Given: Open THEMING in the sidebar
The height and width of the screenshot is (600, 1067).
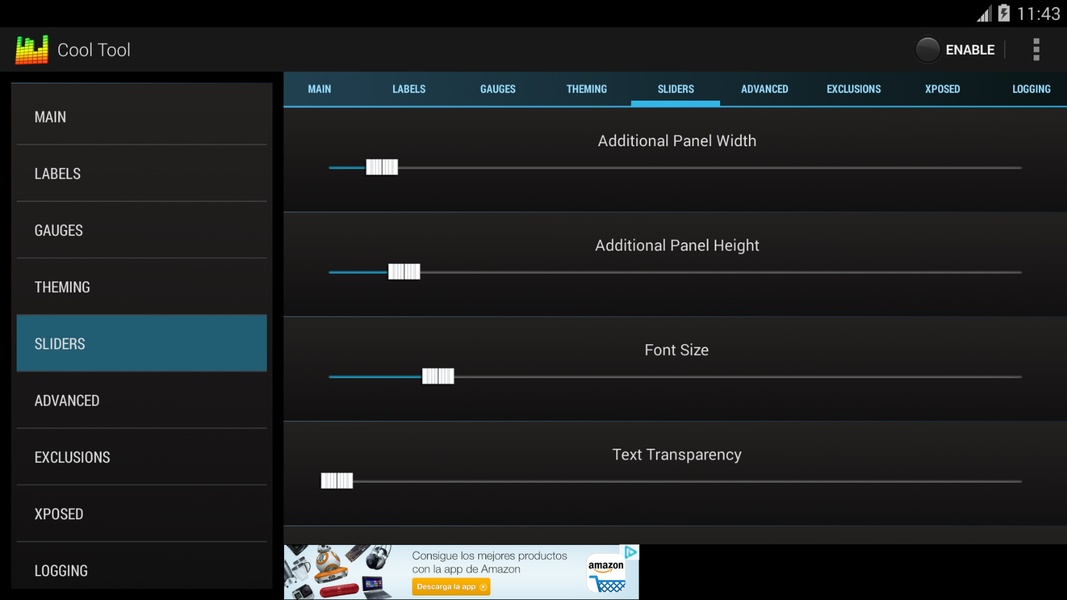Looking at the screenshot, I should click(x=142, y=287).
